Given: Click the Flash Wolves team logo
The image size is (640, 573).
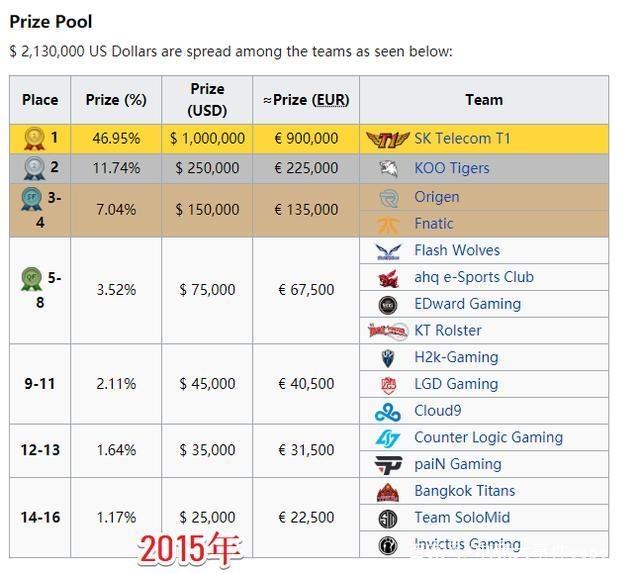Looking at the screenshot, I should (388, 251).
